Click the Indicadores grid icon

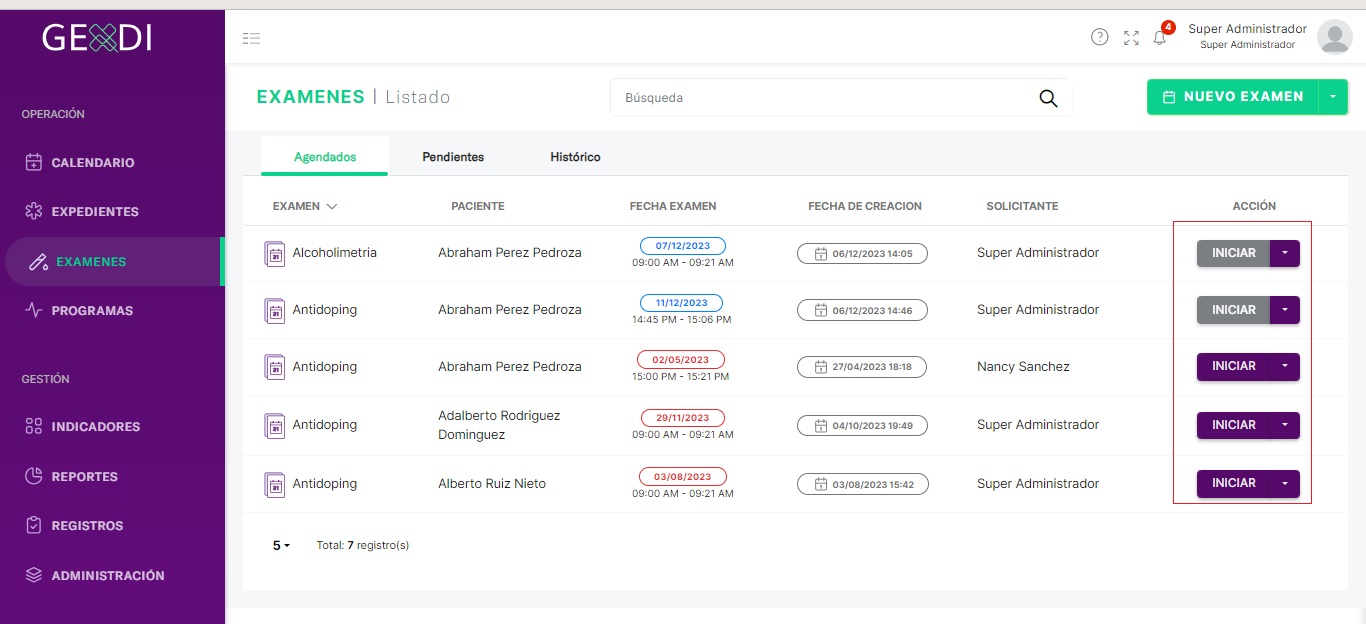click(x=34, y=426)
